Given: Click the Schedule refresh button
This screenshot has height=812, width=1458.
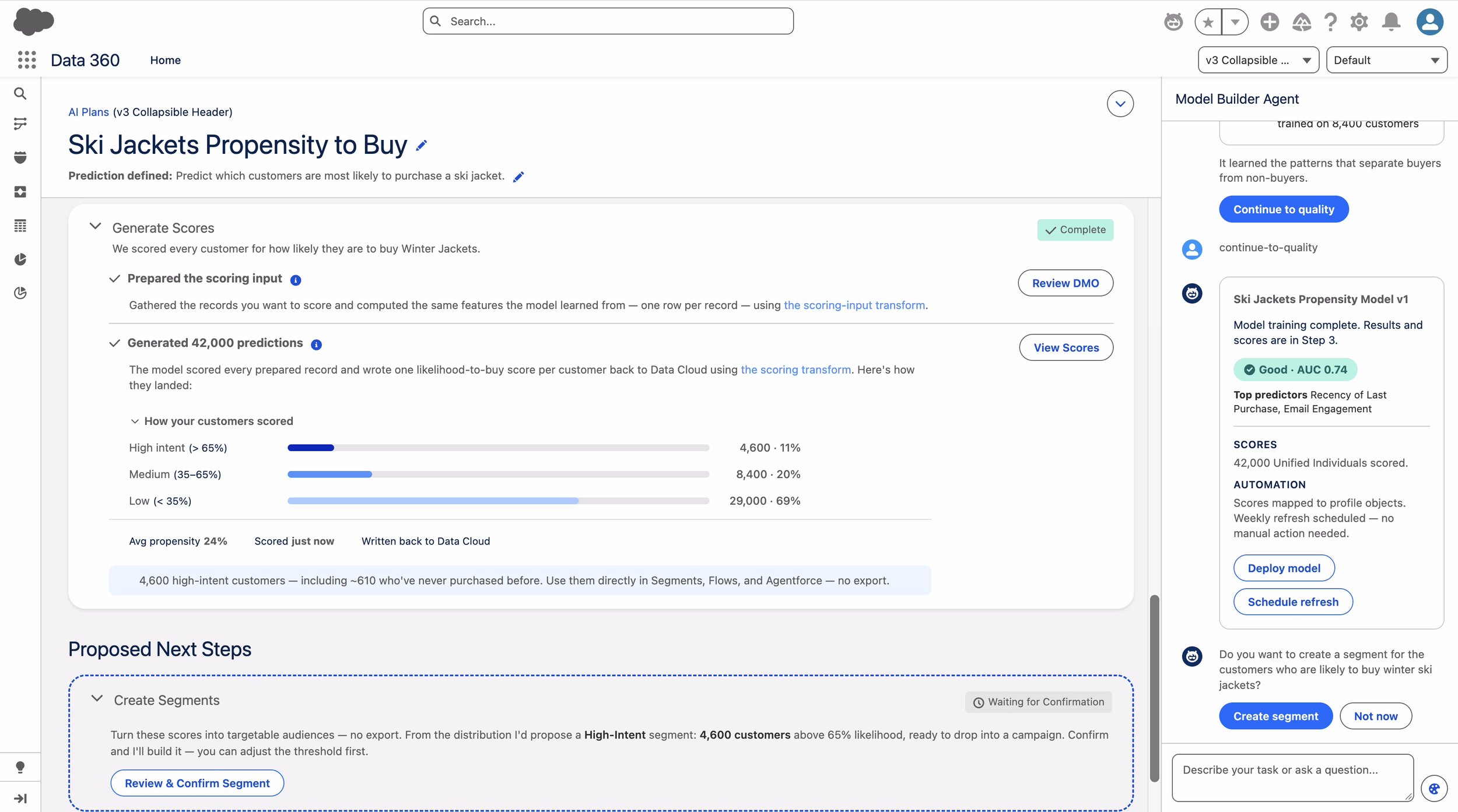Looking at the screenshot, I should [1293, 602].
